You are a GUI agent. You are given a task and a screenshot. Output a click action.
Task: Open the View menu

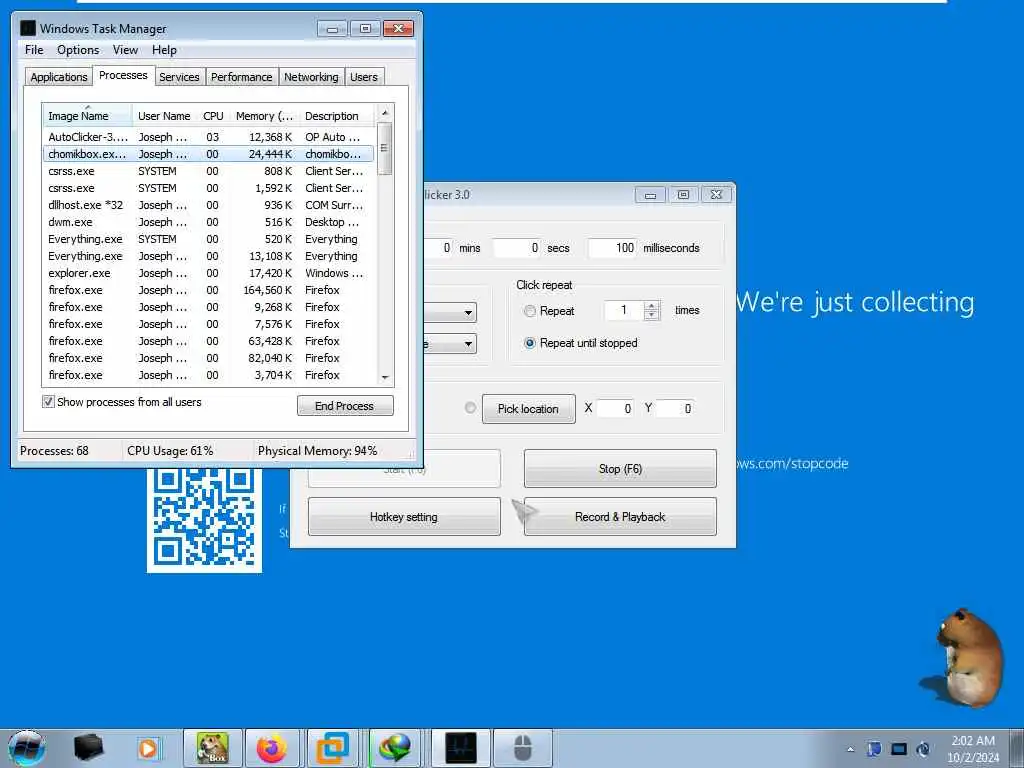pyautogui.click(x=125, y=50)
